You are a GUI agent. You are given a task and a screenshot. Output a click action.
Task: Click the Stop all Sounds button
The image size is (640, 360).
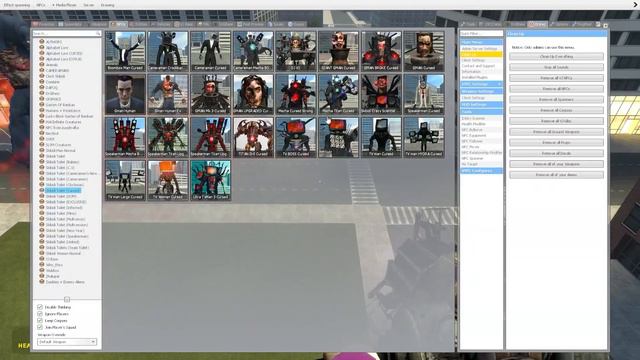(556, 67)
